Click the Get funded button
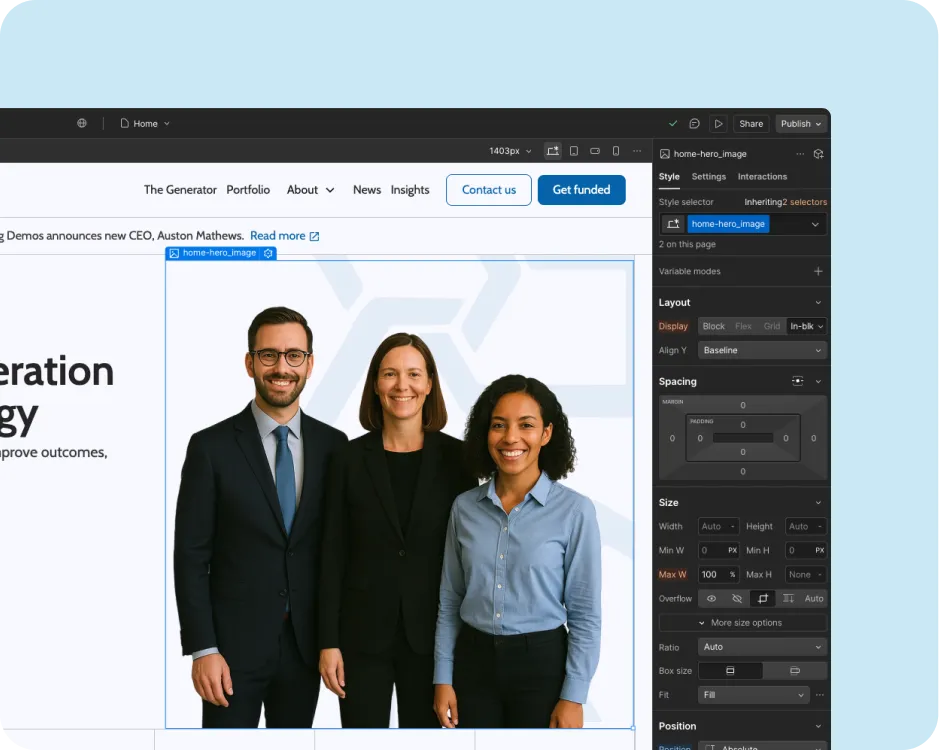Screen dimensions: 939x750 pyautogui.click(x=581, y=190)
